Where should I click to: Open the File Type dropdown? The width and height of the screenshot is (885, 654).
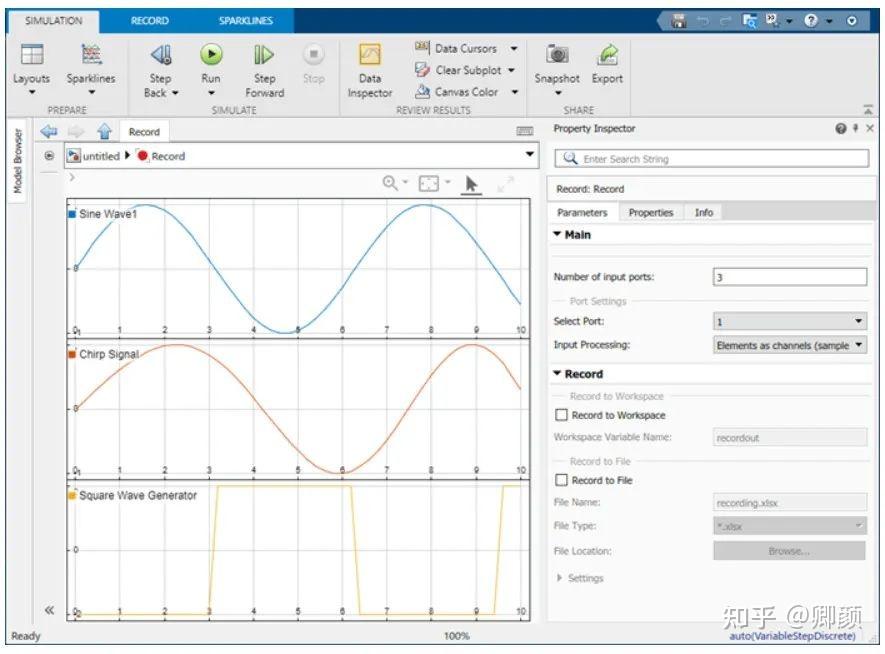[858, 525]
